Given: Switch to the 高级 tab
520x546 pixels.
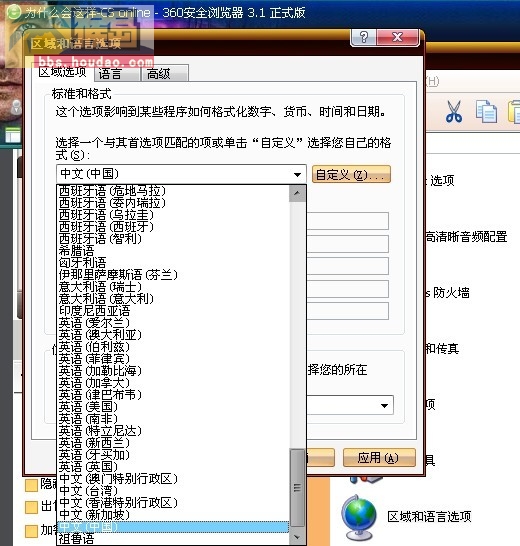Looking at the screenshot, I should point(164,74).
